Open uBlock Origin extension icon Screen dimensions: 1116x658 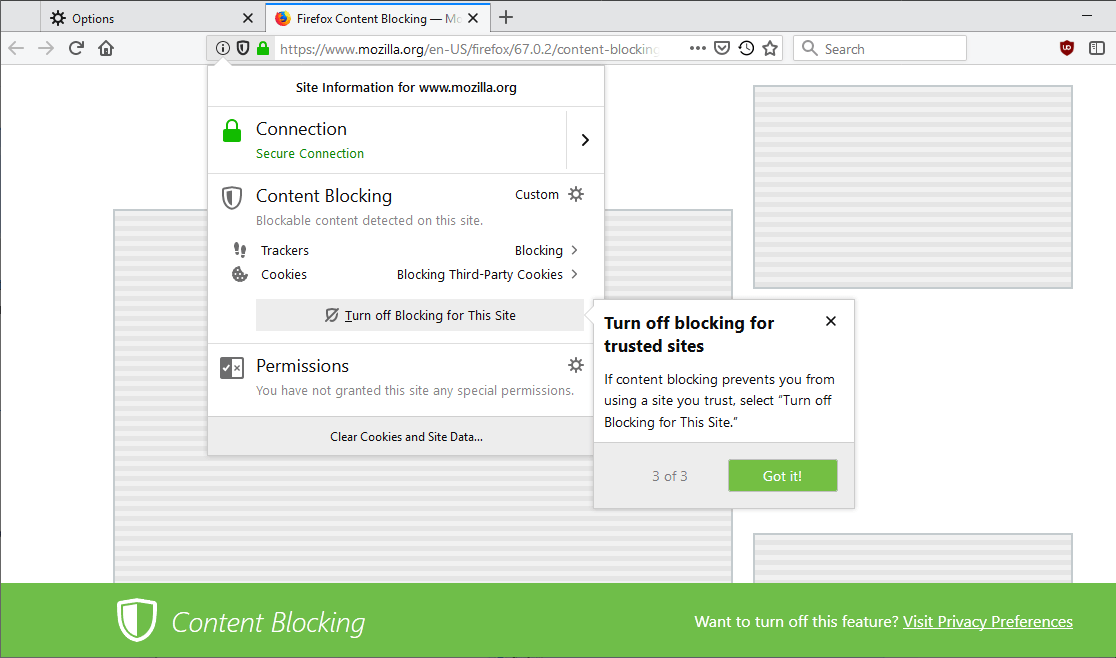pos(1066,48)
